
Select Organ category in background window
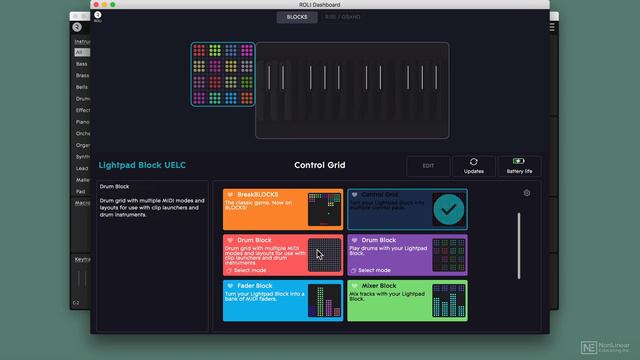pyautogui.click(x=82, y=145)
